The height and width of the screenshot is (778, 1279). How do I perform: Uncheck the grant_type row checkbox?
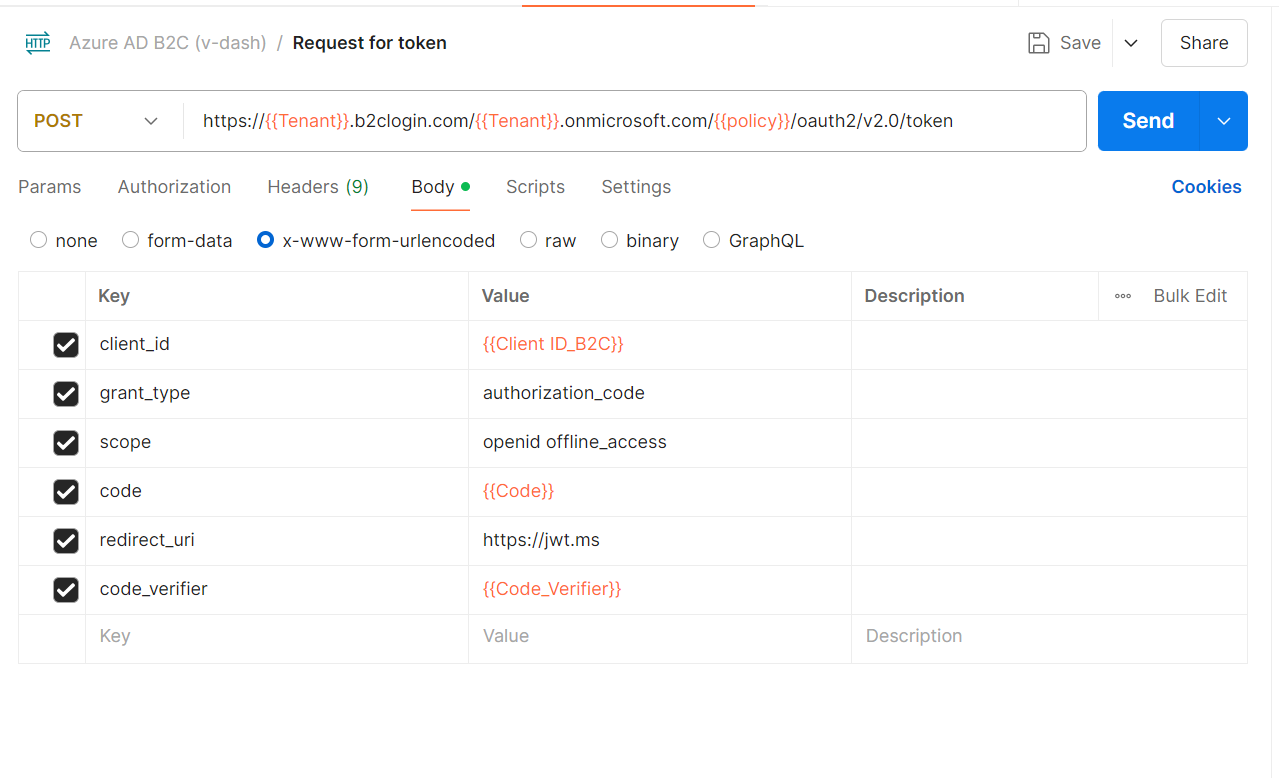[x=66, y=394]
